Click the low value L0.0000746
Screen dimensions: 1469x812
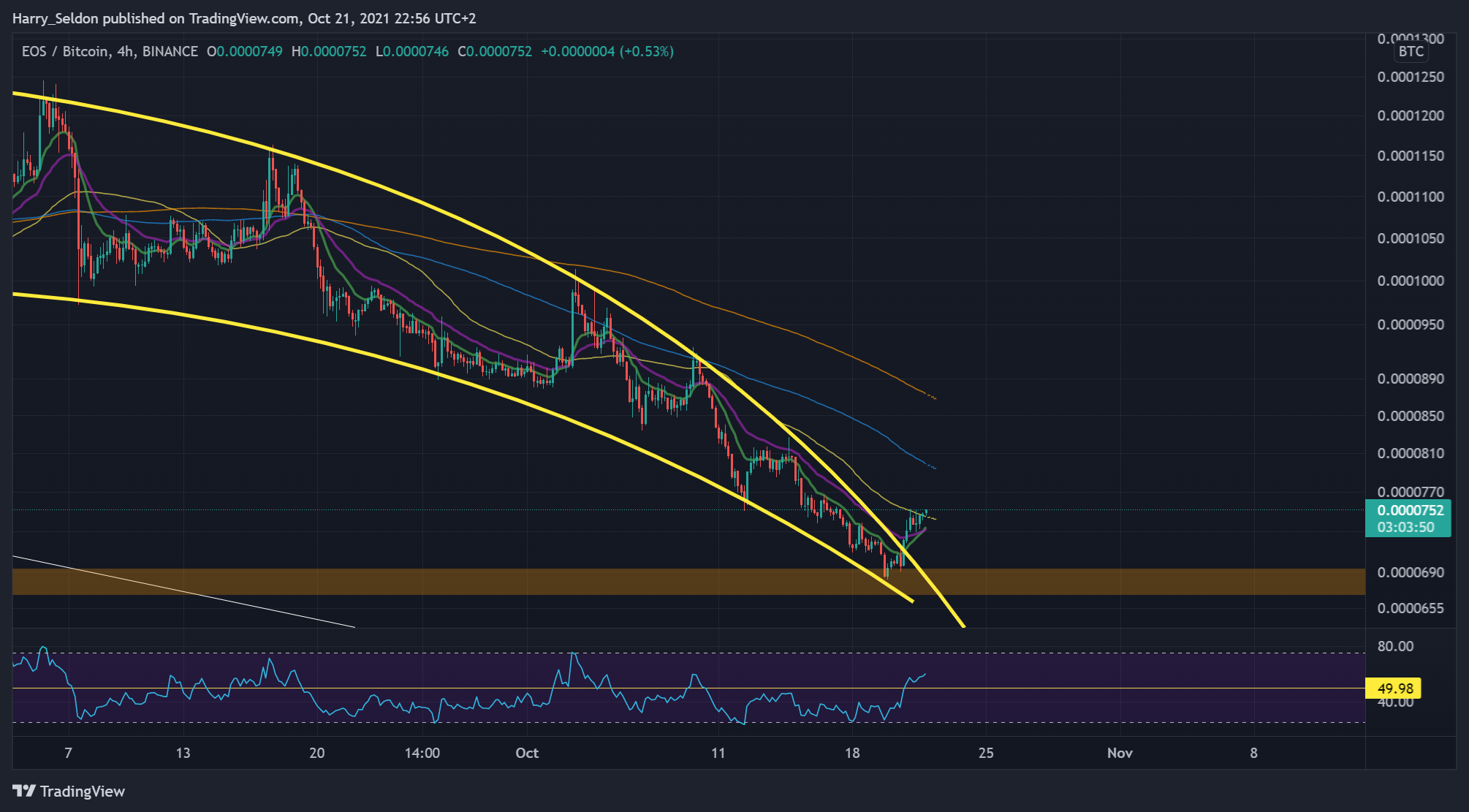click(412, 51)
